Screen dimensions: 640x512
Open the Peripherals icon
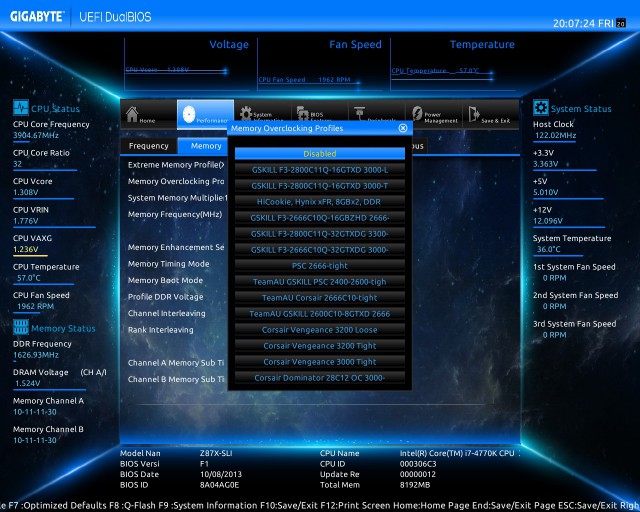(x=359, y=113)
